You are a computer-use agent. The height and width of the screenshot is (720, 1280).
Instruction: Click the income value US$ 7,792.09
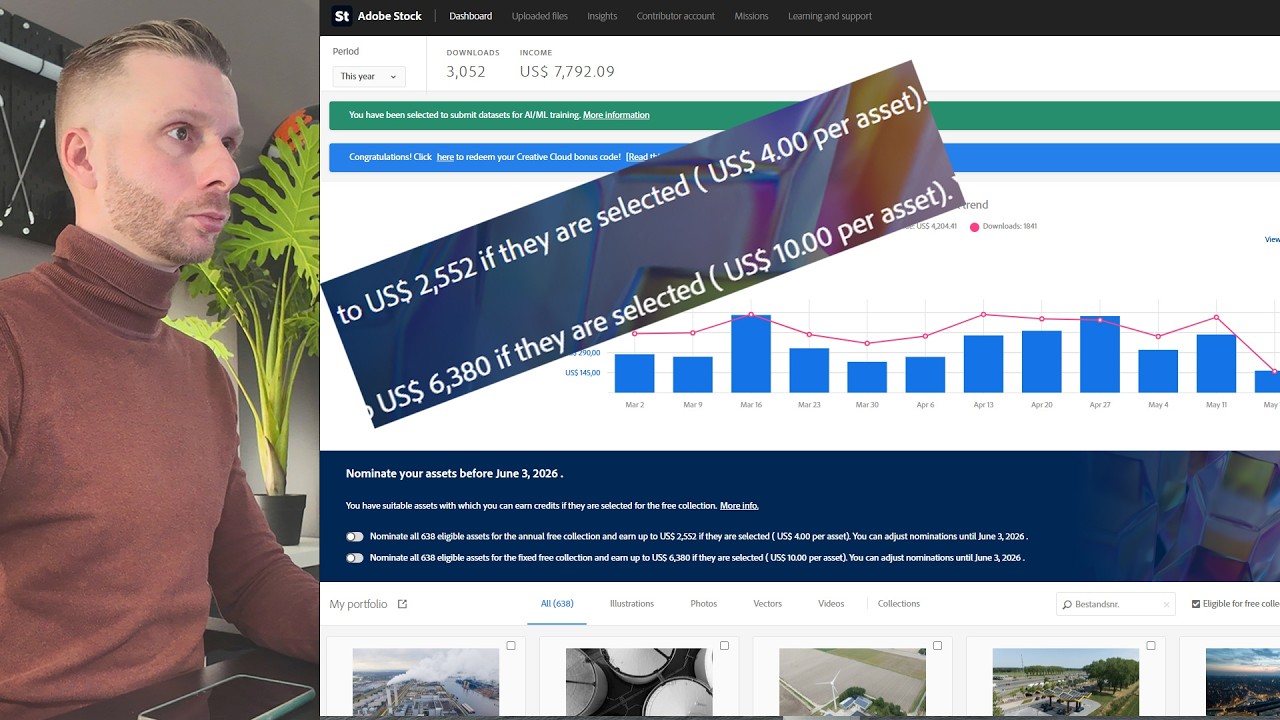coord(567,72)
